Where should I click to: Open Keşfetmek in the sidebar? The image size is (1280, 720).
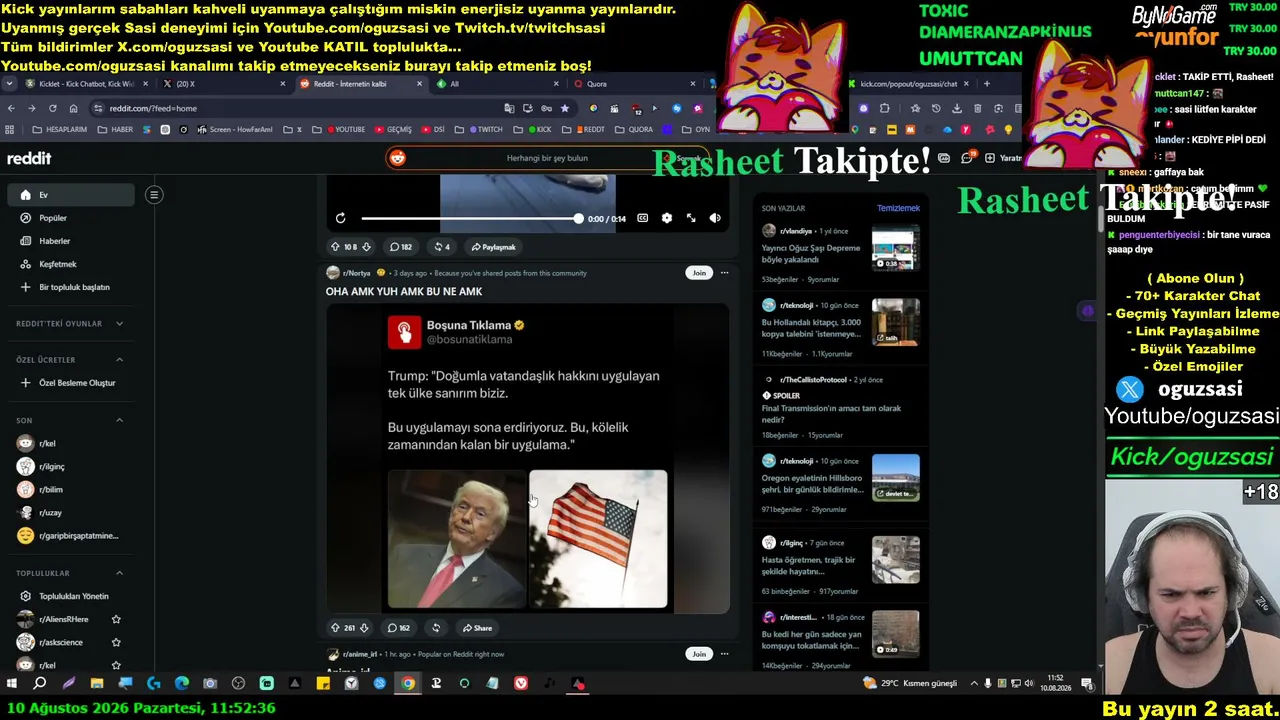coord(70,264)
